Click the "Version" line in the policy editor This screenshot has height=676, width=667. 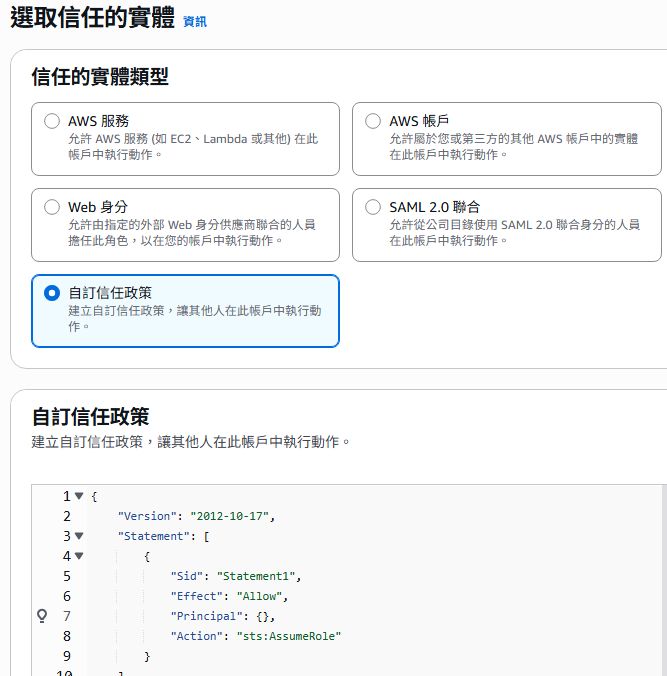click(x=196, y=516)
